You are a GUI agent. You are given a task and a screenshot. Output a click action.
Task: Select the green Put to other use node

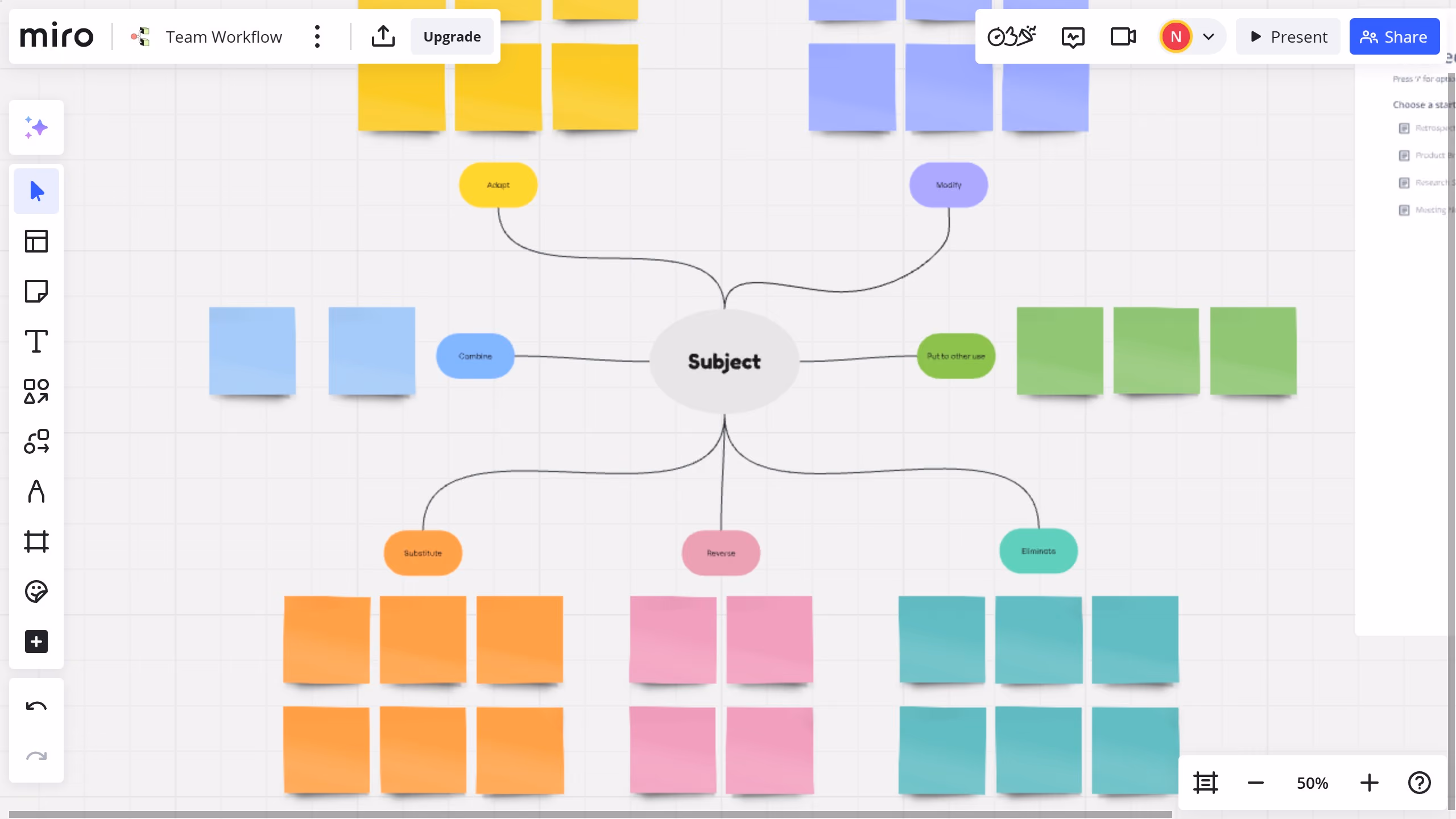tap(956, 356)
